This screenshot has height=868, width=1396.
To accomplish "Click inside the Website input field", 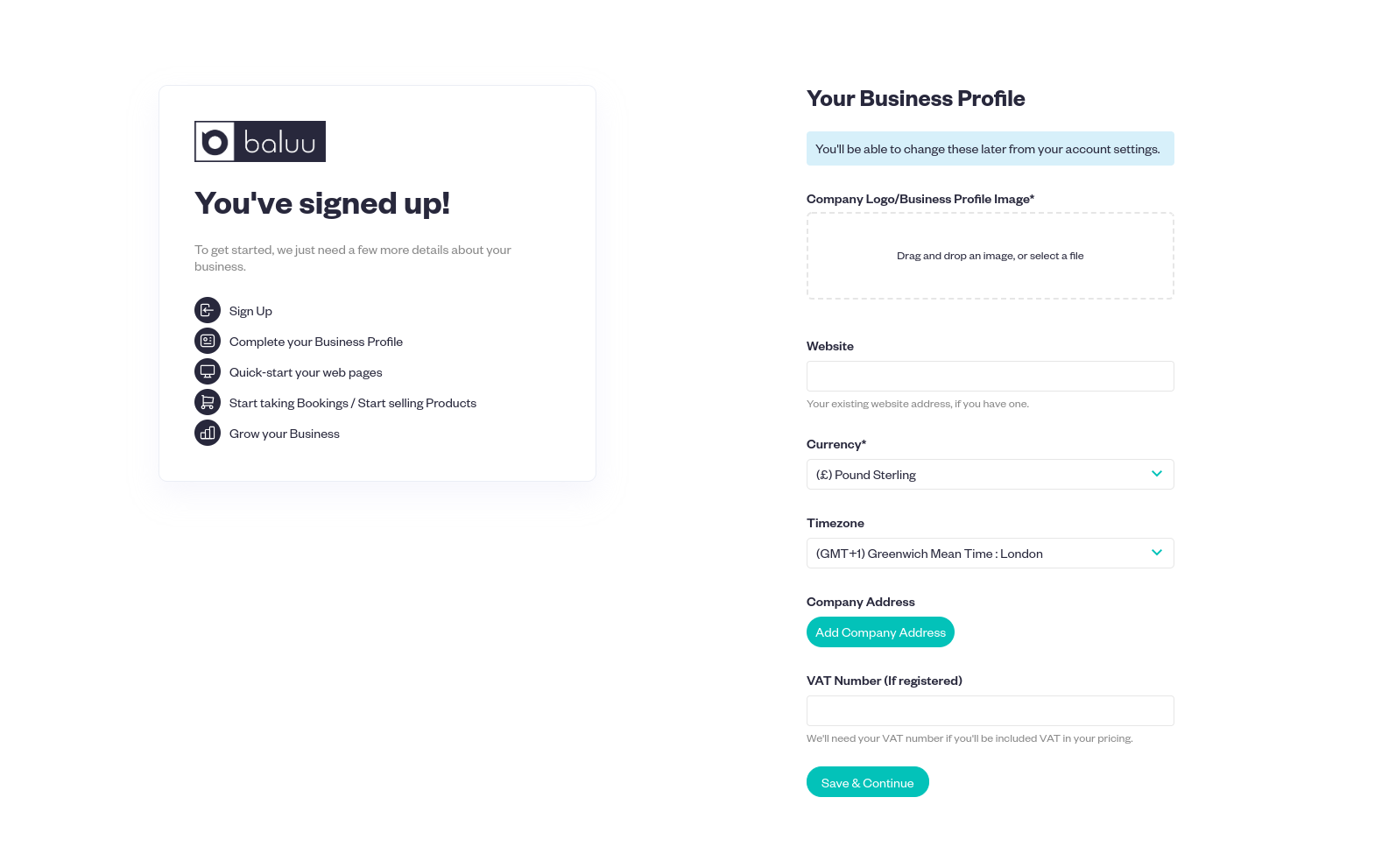I will [990, 376].
